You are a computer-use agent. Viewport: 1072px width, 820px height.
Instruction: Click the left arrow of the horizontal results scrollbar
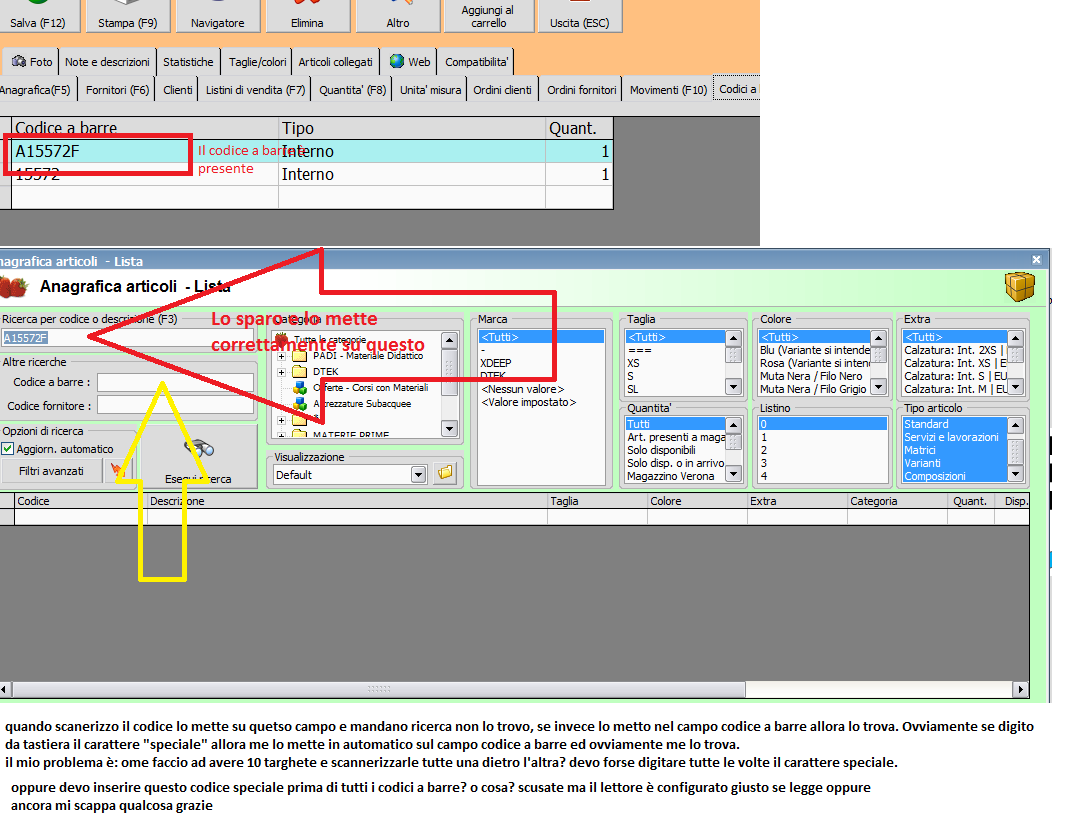coord(5,689)
